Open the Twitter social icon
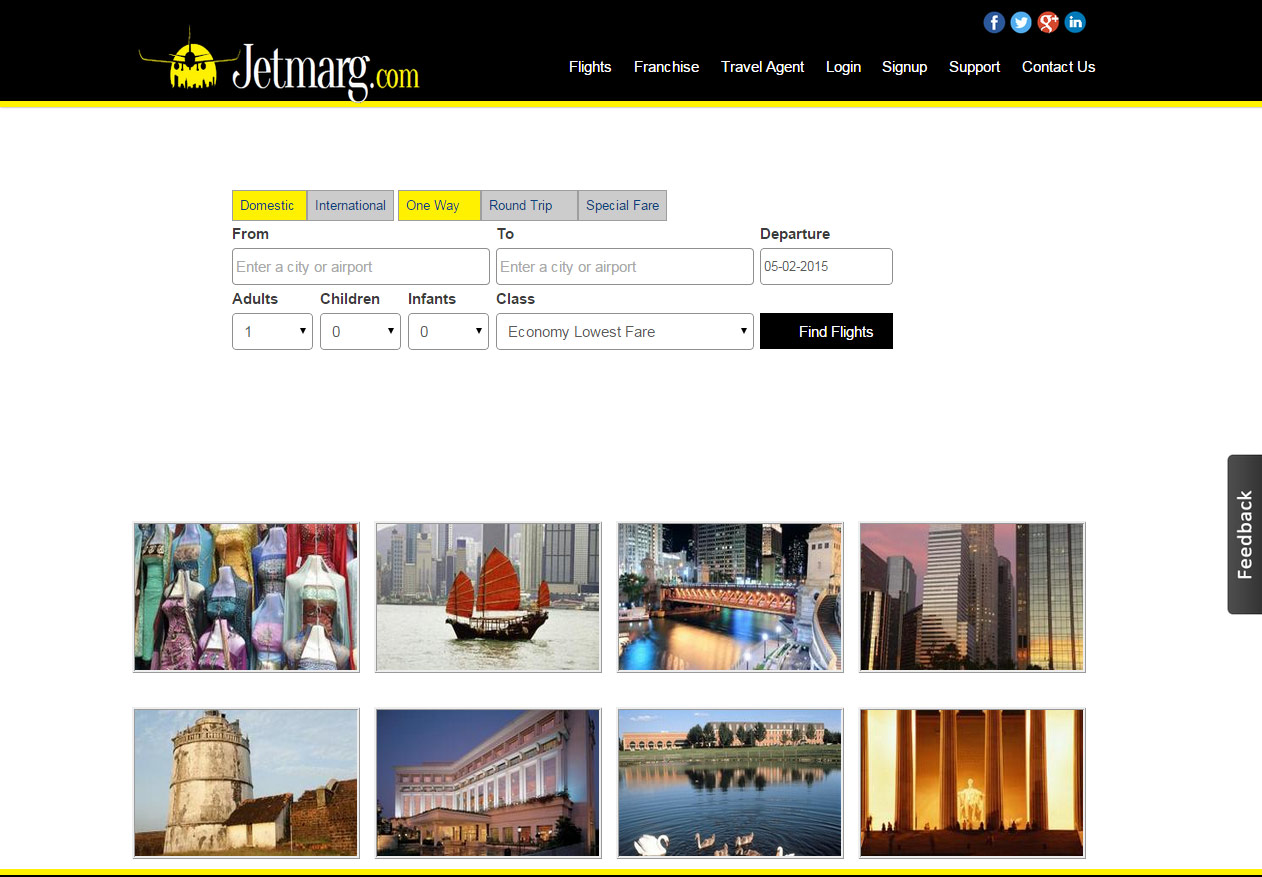Image resolution: width=1262 pixels, height=877 pixels. 1021,22
